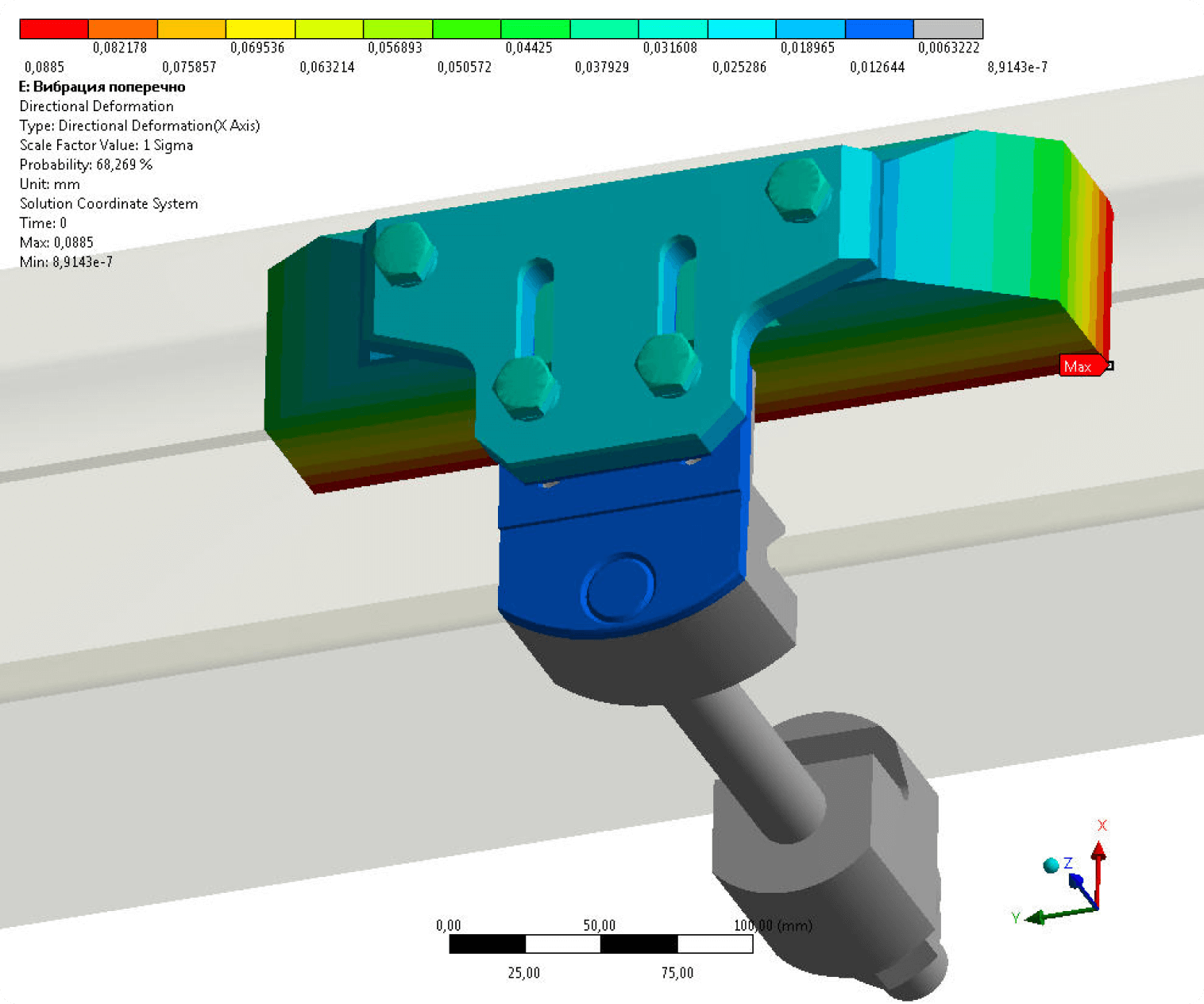Image resolution: width=1204 pixels, height=1004 pixels.
Task: Click scale ruler label 100,00 (mm)
Action: coord(773,925)
